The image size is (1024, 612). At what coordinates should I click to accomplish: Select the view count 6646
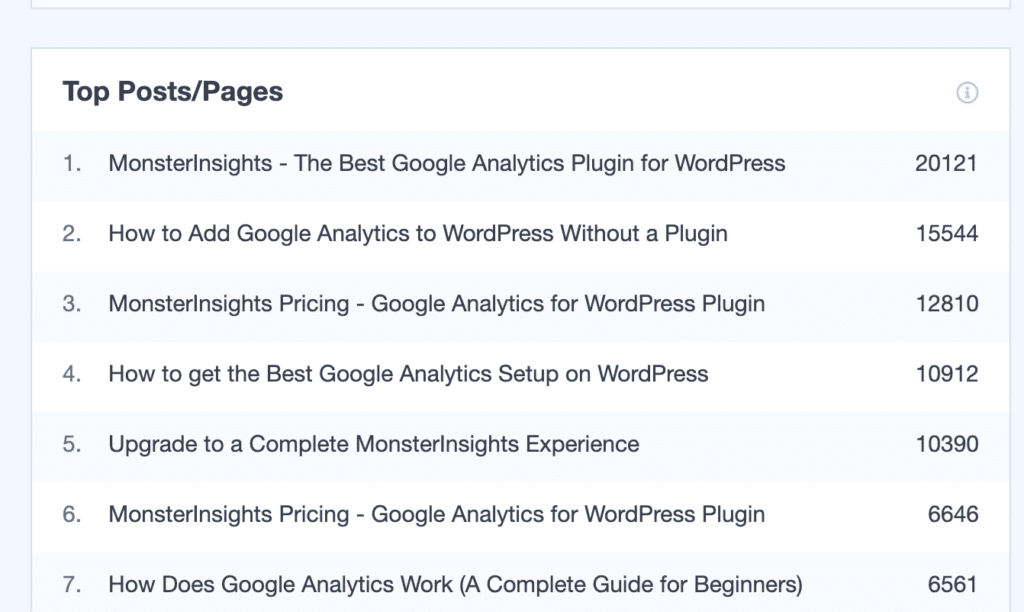[x=953, y=514]
